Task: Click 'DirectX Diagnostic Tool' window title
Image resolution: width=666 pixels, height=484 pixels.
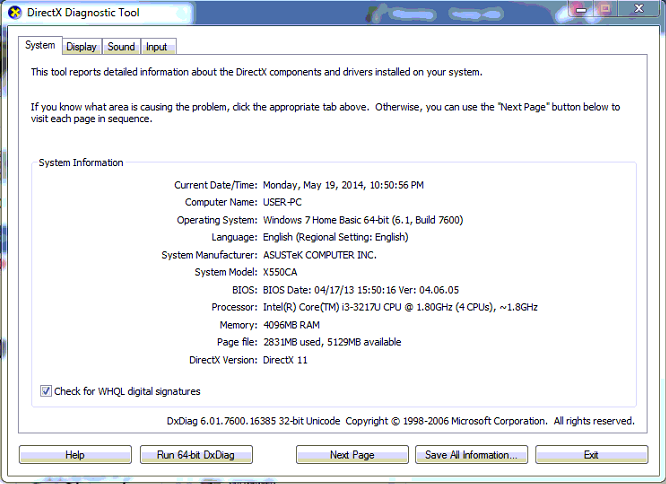Action: [83, 12]
